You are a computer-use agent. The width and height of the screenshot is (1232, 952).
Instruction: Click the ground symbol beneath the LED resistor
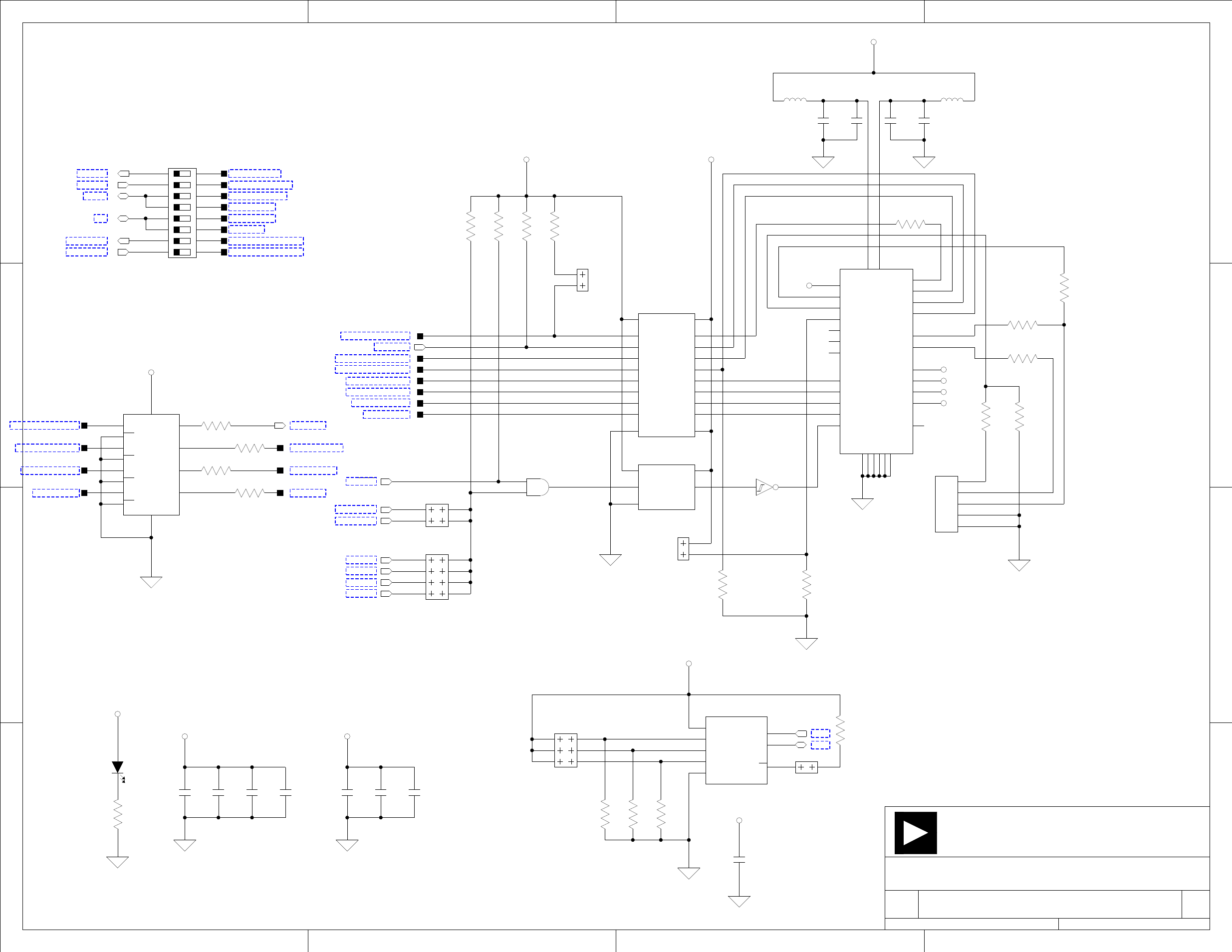tap(118, 862)
